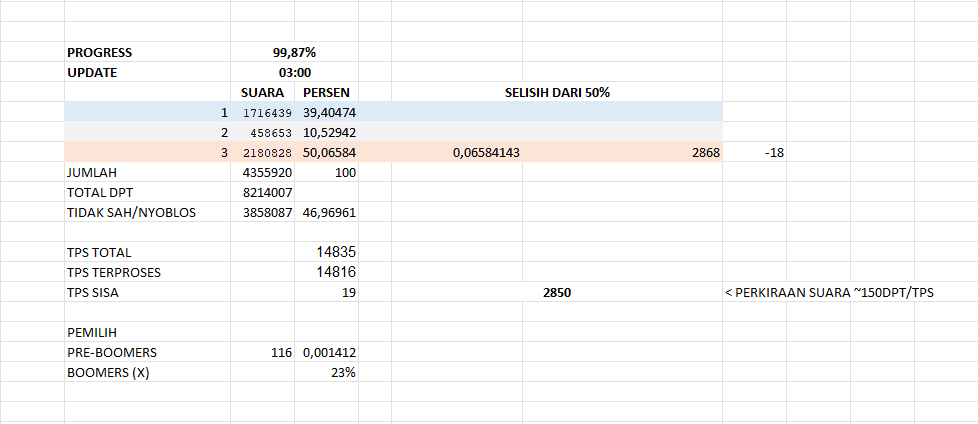Select the bold 2850 estimate cell
978x424 pixels.
click(557, 292)
